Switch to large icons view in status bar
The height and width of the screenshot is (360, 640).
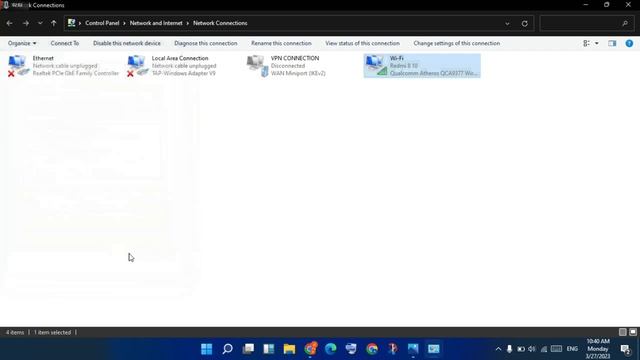click(633, 332)
